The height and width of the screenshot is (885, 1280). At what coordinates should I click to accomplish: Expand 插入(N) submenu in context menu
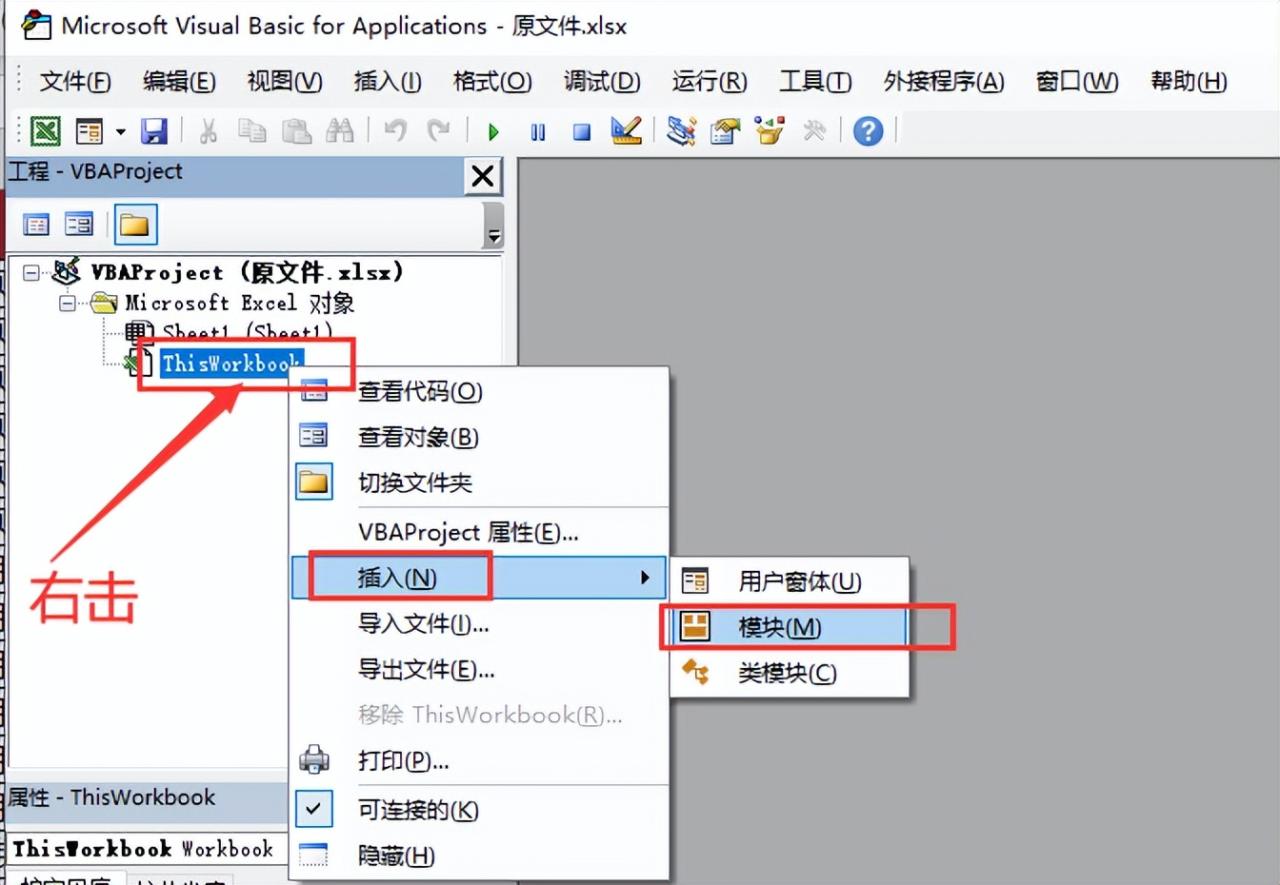(x=480, y=578)
